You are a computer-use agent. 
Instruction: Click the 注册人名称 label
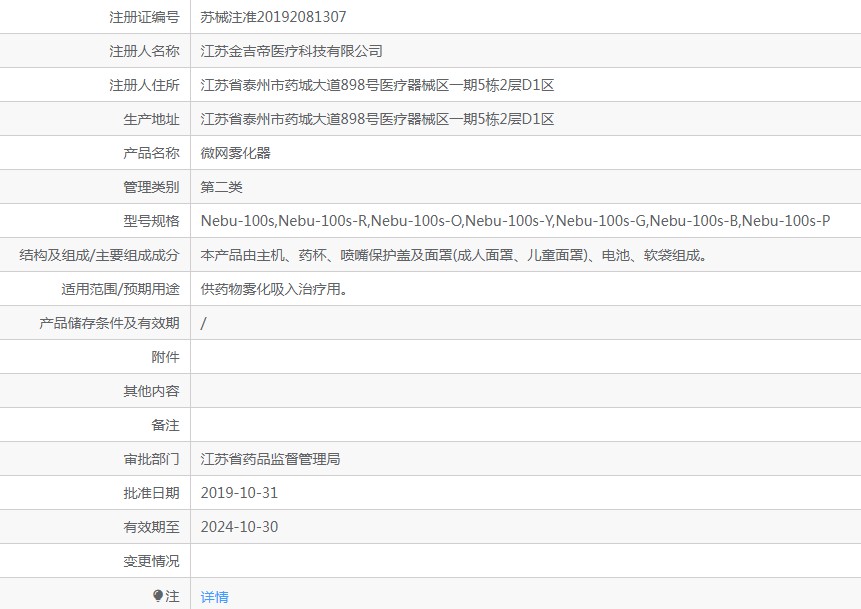click(x=144, y=51)
